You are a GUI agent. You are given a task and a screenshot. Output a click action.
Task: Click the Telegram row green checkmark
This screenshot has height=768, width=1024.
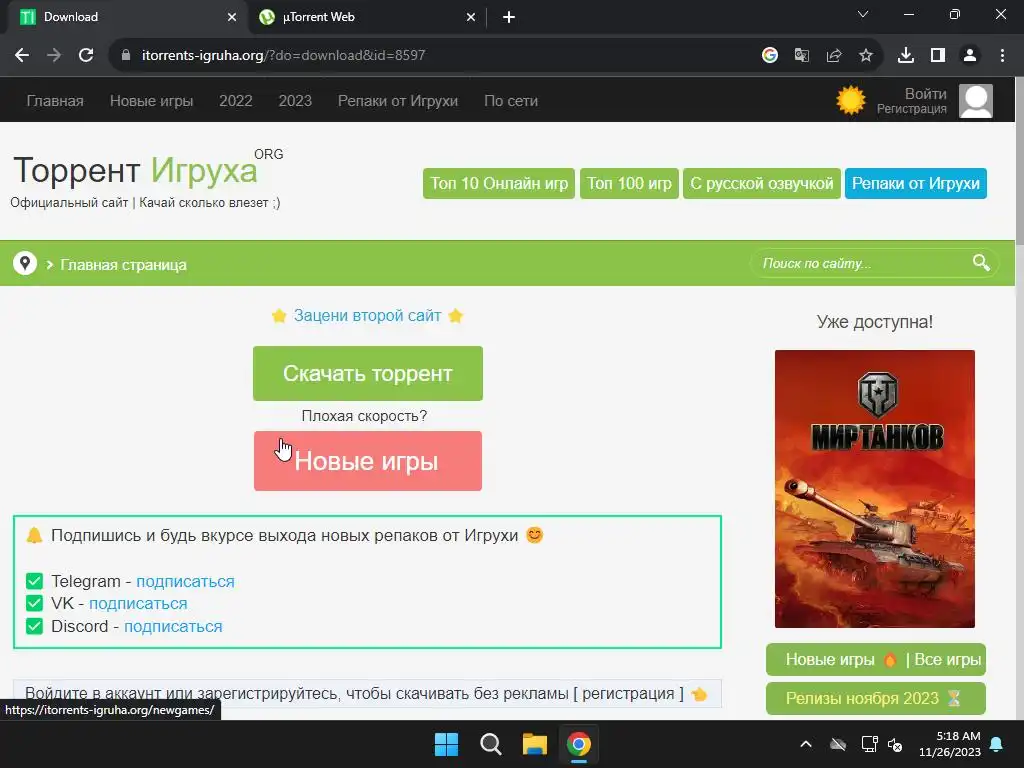(x=35, y=581)
